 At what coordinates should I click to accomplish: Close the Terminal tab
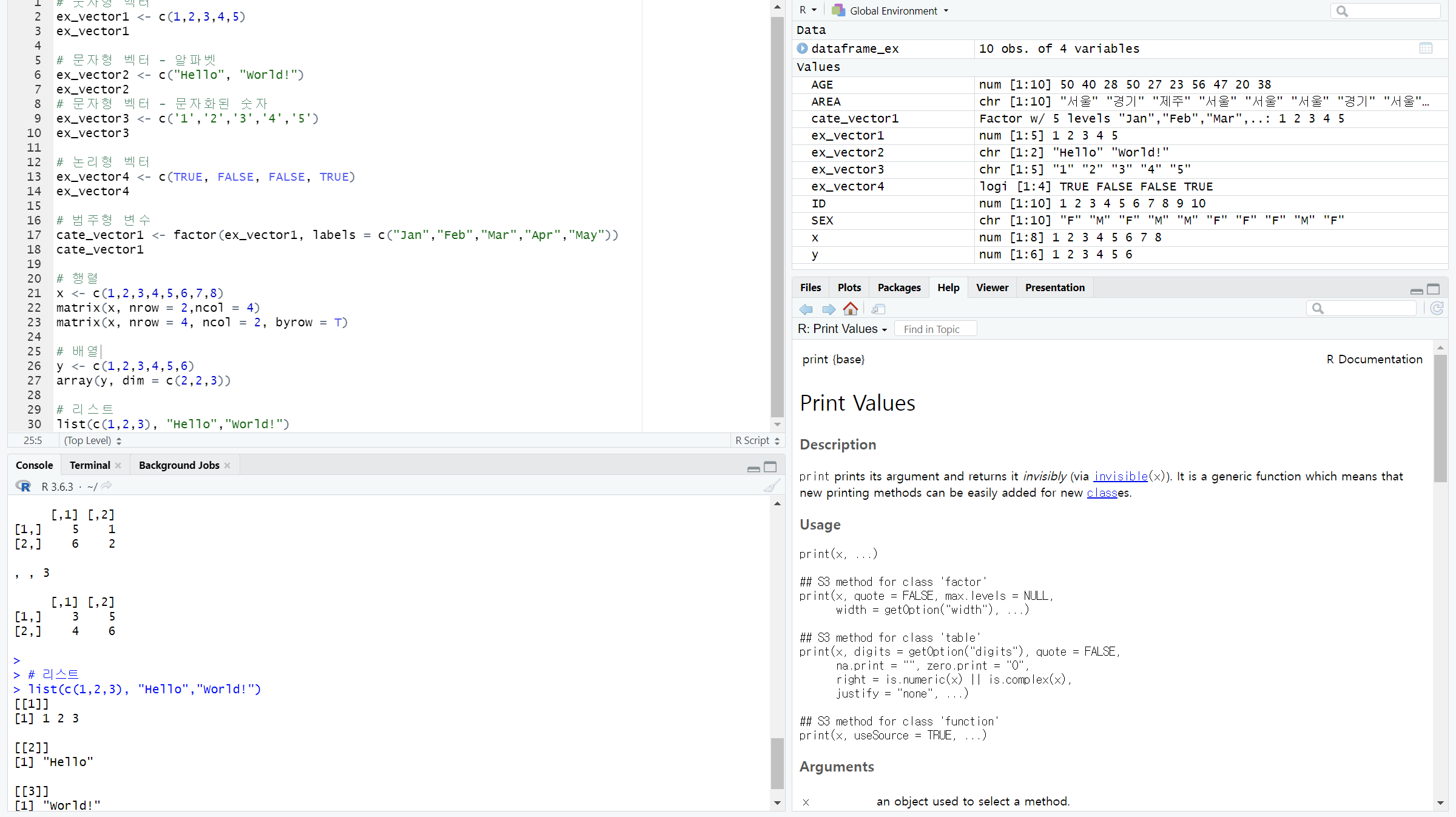tap(118, 465)
